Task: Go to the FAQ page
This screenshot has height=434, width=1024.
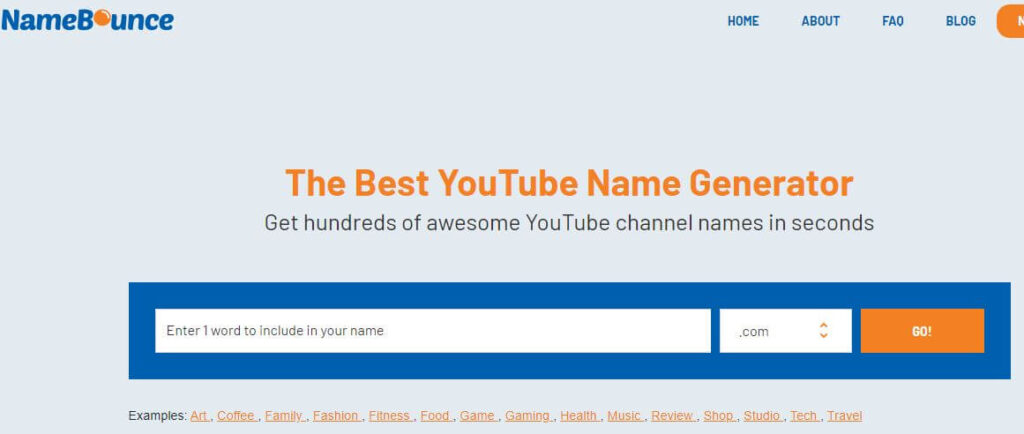Action: click(893, 21)
